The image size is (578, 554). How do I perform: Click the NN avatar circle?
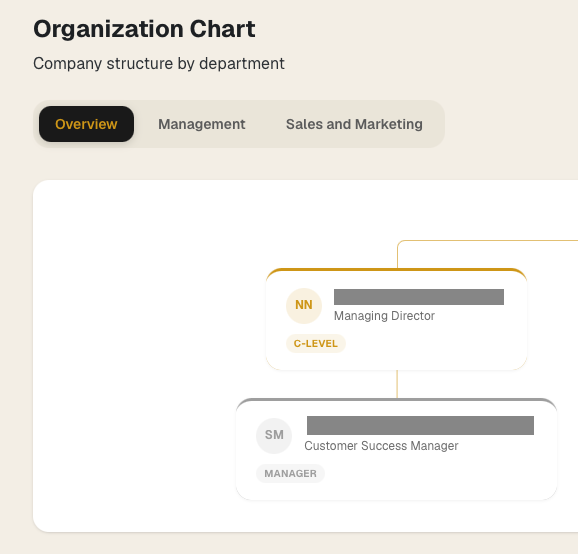pyautogui.click(x=304, y=306)
